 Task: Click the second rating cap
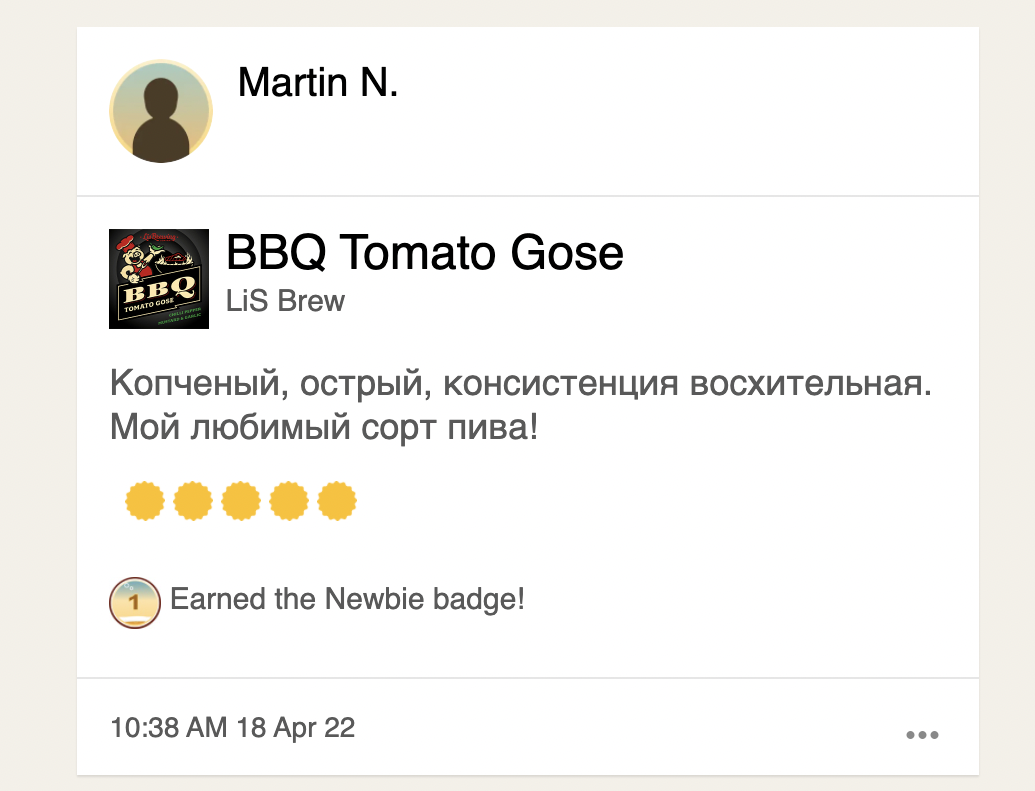[x=193, y=501]
